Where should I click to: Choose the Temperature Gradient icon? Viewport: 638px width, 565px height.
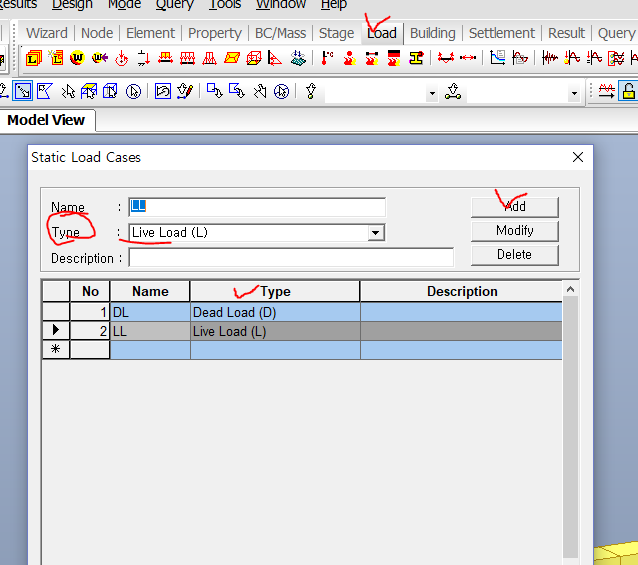tap(393, 58)
